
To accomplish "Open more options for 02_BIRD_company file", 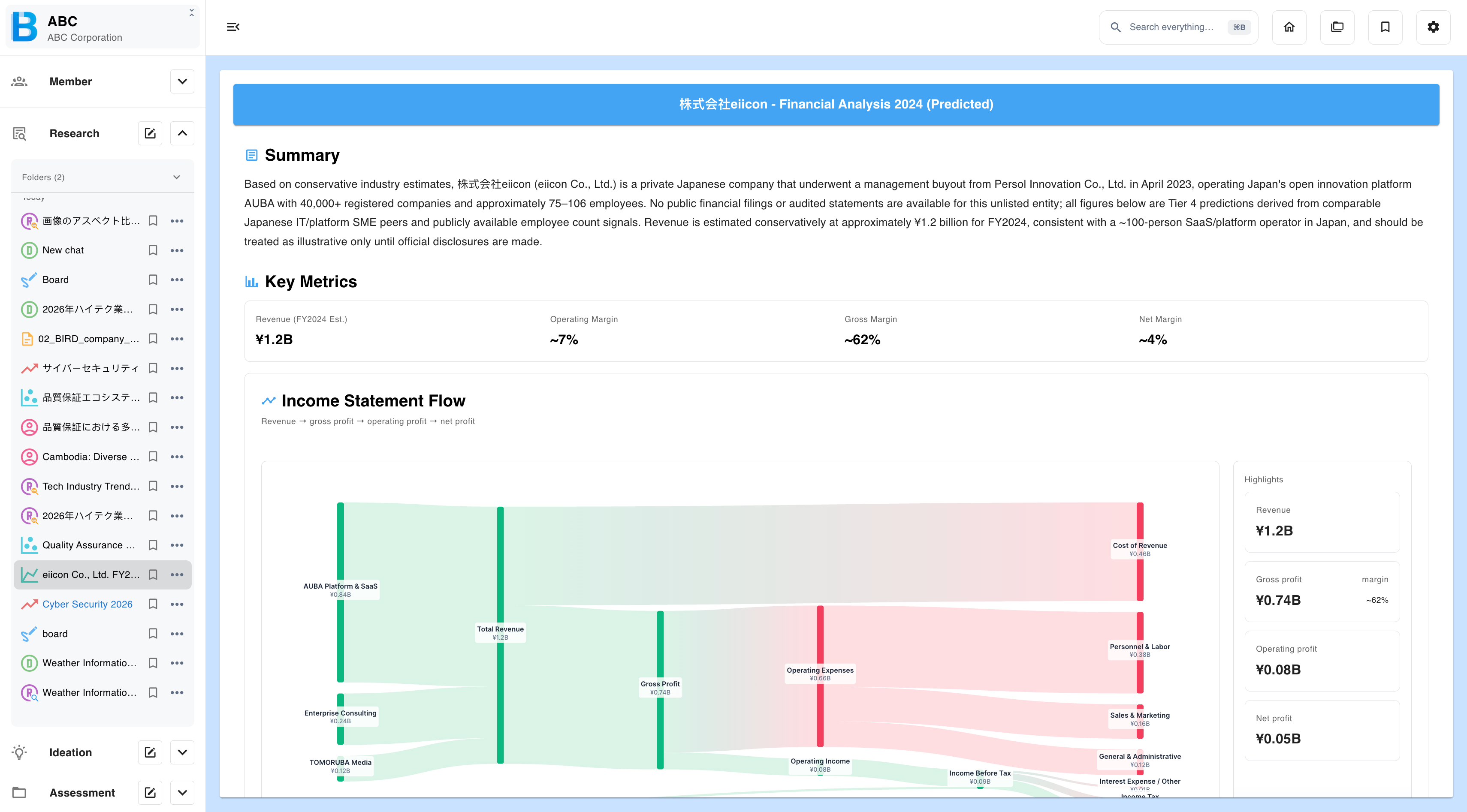I will click(177, 339).
